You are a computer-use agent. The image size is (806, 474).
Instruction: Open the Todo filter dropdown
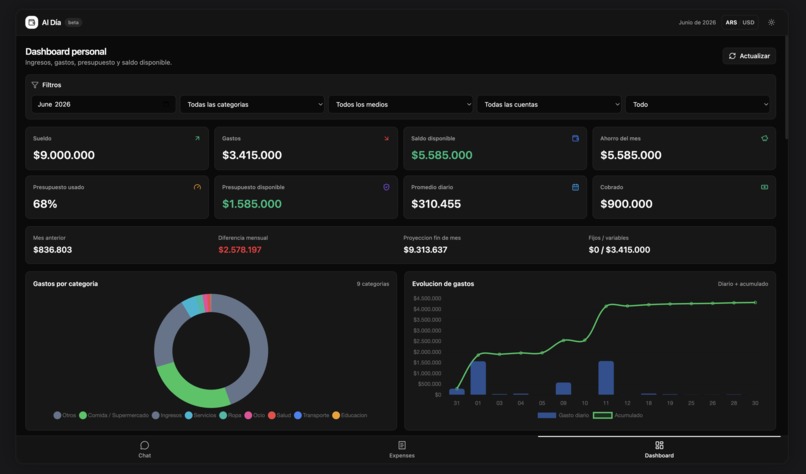click(x=698, y=104)
